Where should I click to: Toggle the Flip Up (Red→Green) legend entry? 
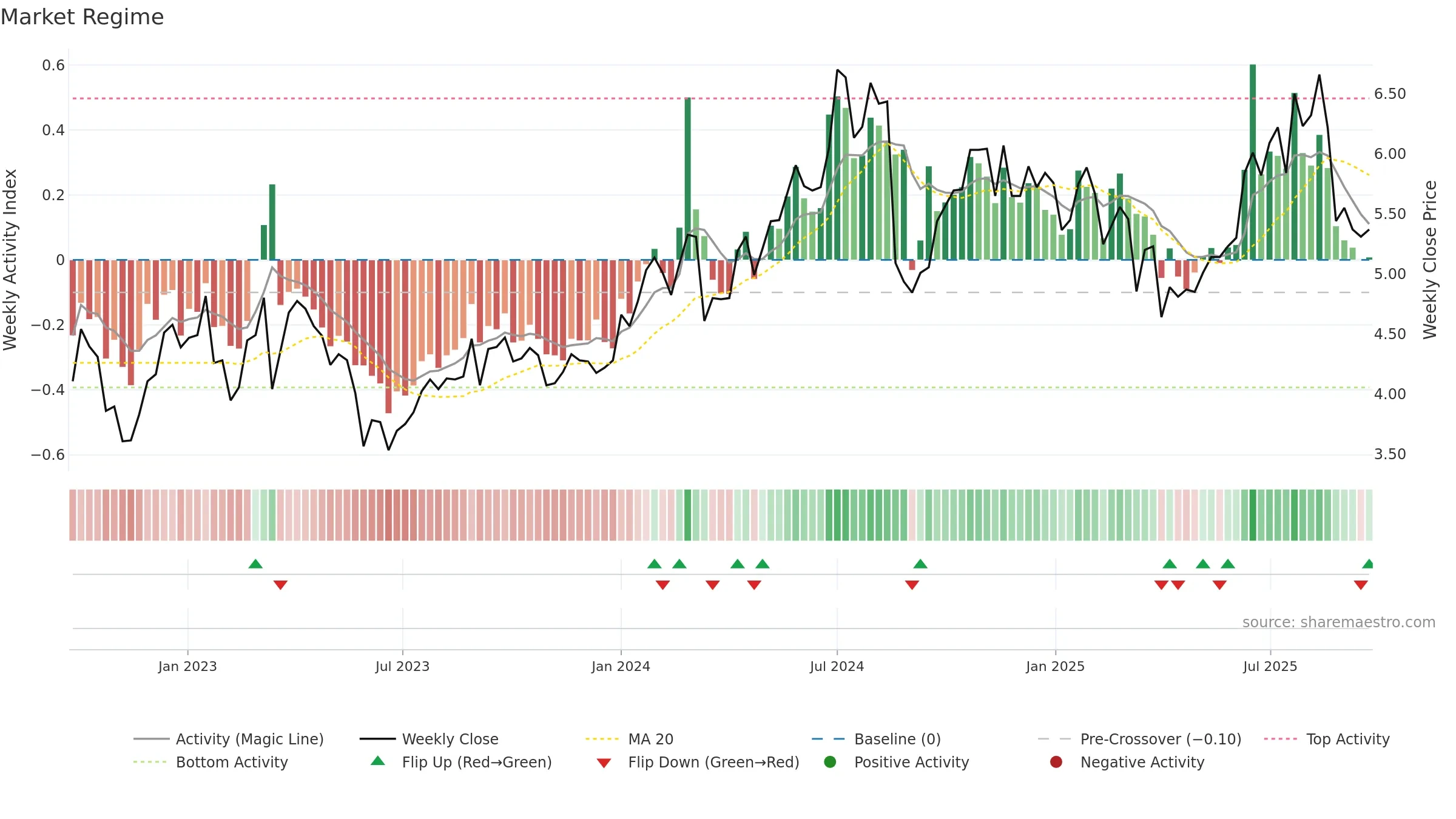[461, 762]
